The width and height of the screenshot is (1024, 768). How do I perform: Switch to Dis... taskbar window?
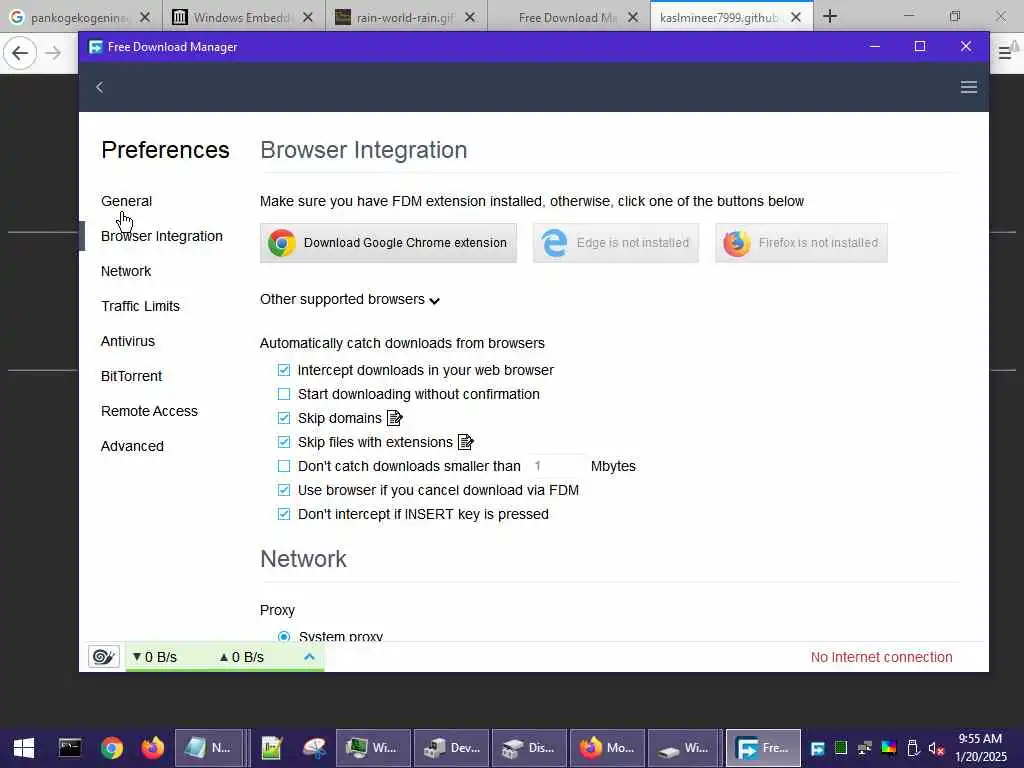(529, 748)
